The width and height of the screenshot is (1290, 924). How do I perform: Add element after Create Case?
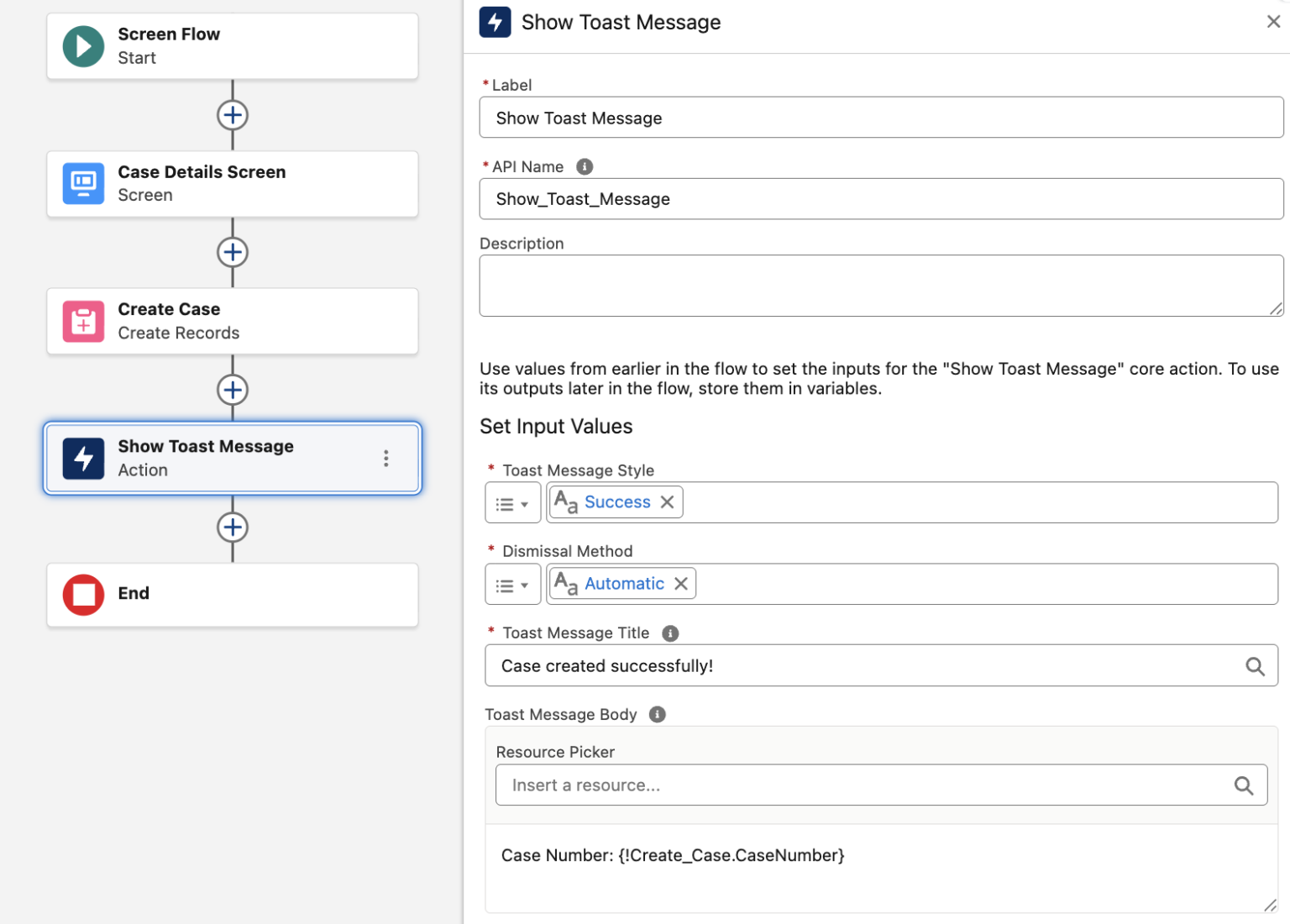point(233,390)
